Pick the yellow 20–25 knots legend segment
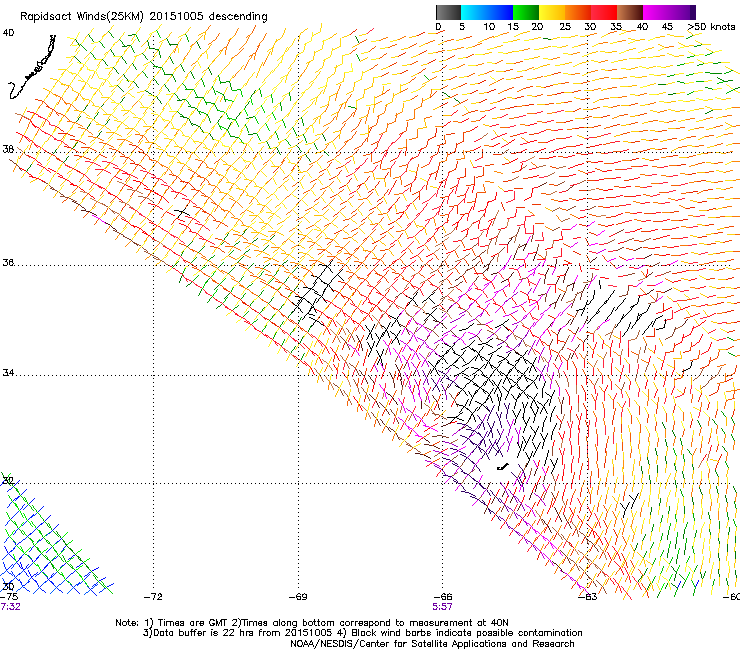Screen dimensions: 740x650 552,12
